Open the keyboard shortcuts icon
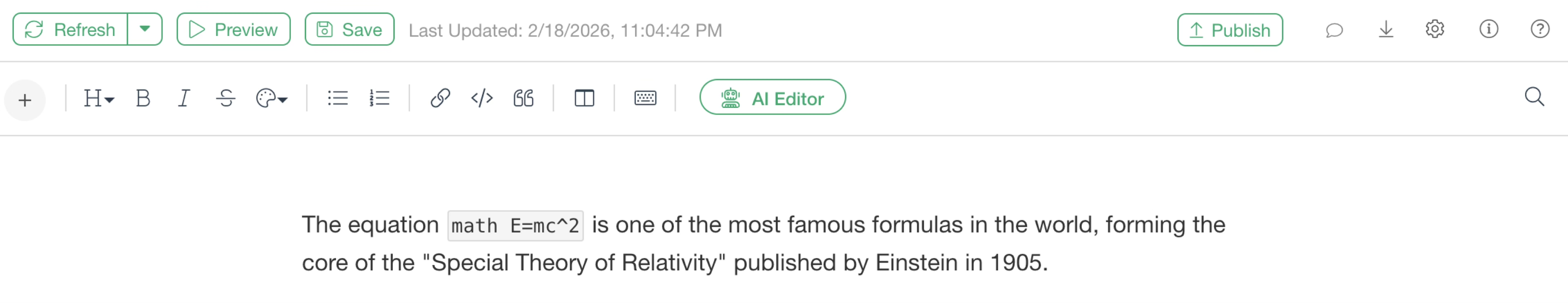The height and width of the screenshot is (303, 1568). pos(645,98)
